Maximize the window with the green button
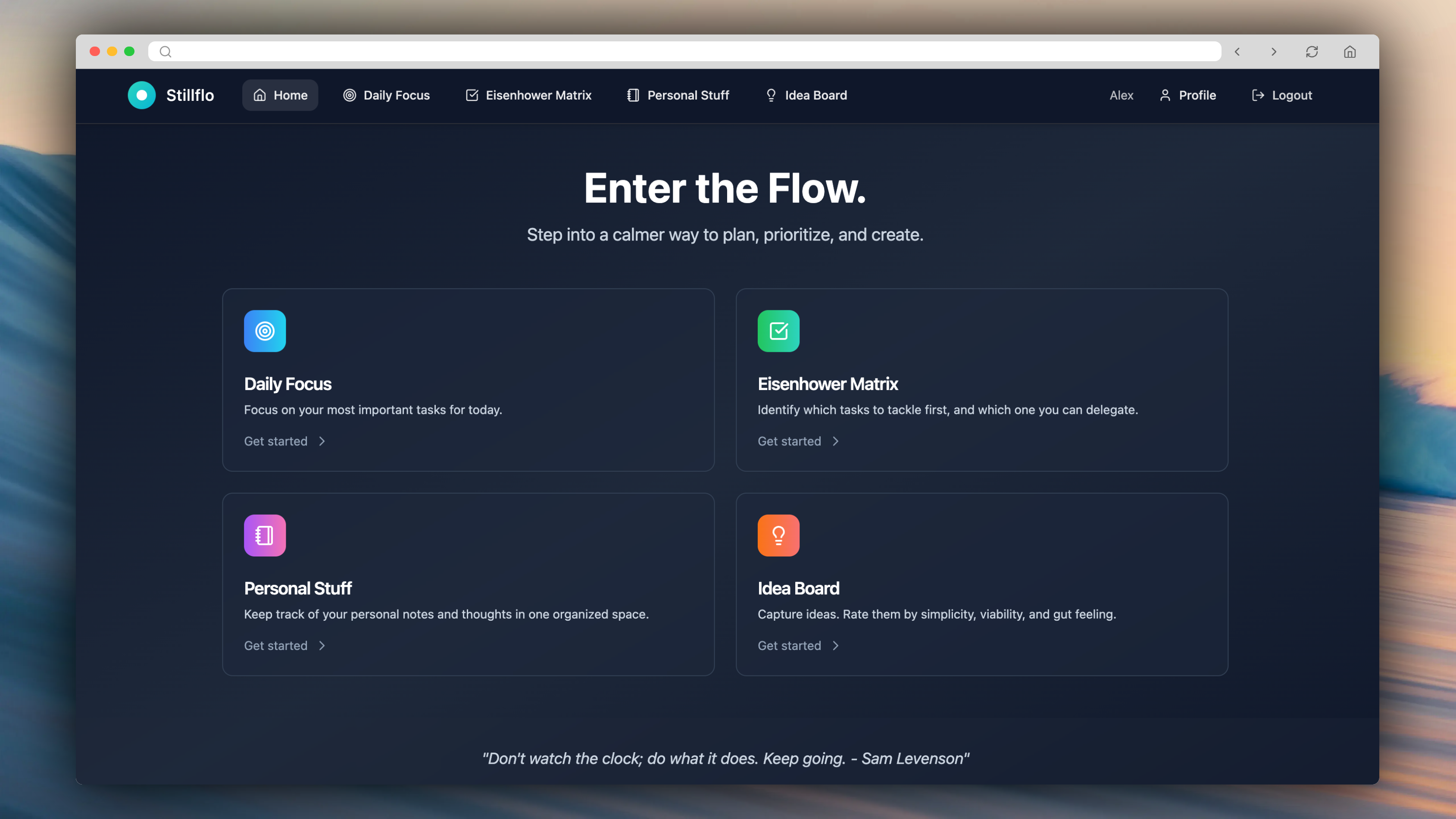The width and height of the screenshot is (1456, 819). (129, 51)
